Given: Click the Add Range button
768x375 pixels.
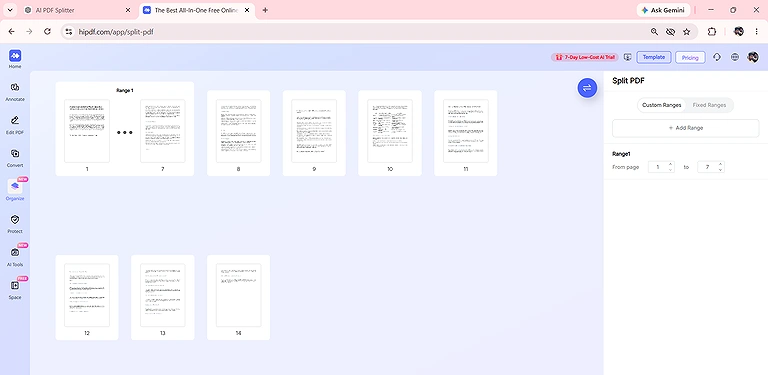Looking at the screenshot, I should click(x=685, y=128).
